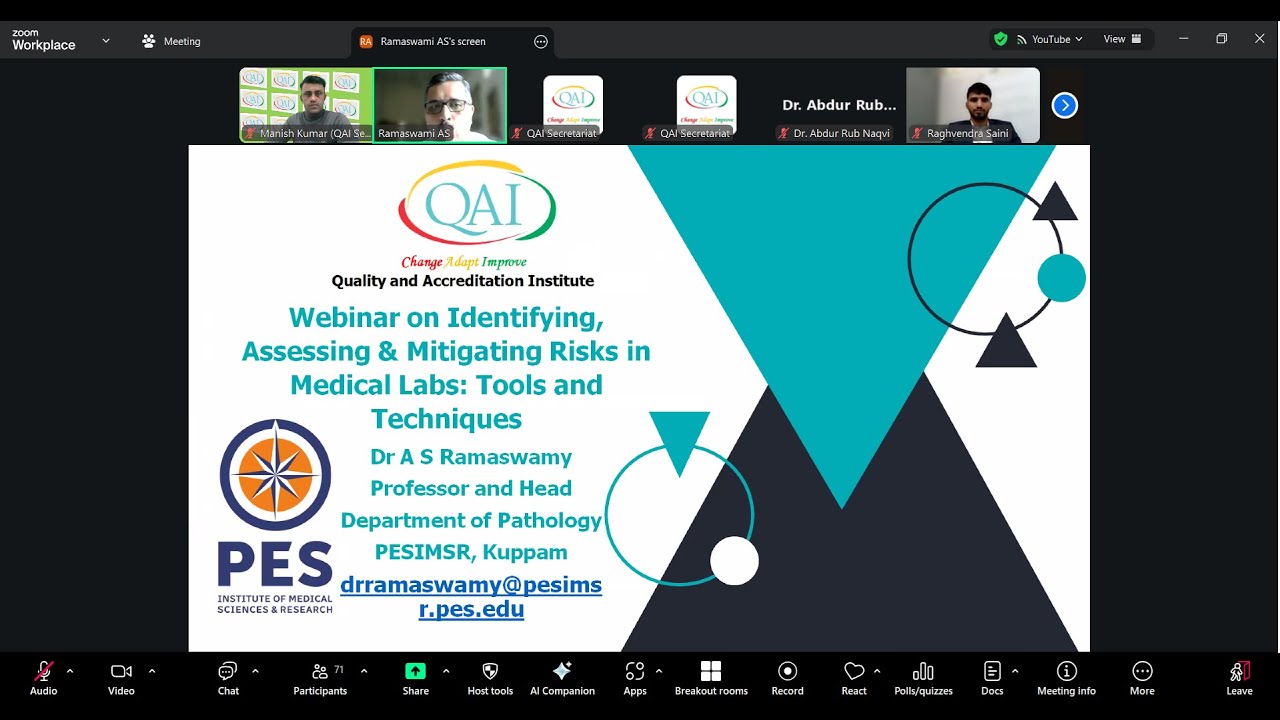Unmute microphone with Audio button
The height and width of the screenshot is (720, 1280).
[43, 678]
